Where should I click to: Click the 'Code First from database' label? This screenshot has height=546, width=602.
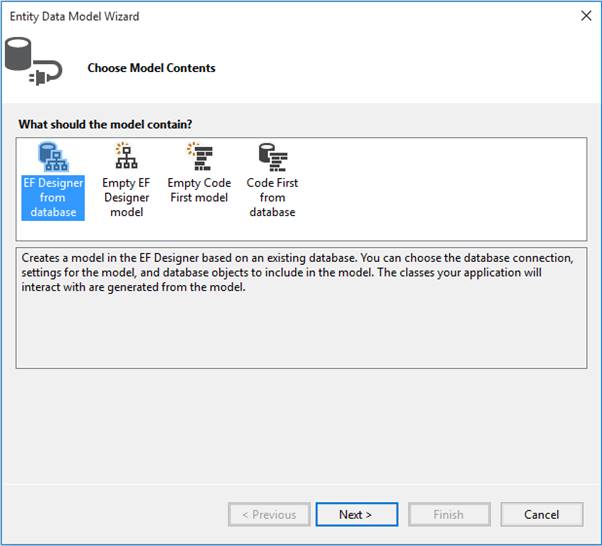272,198
